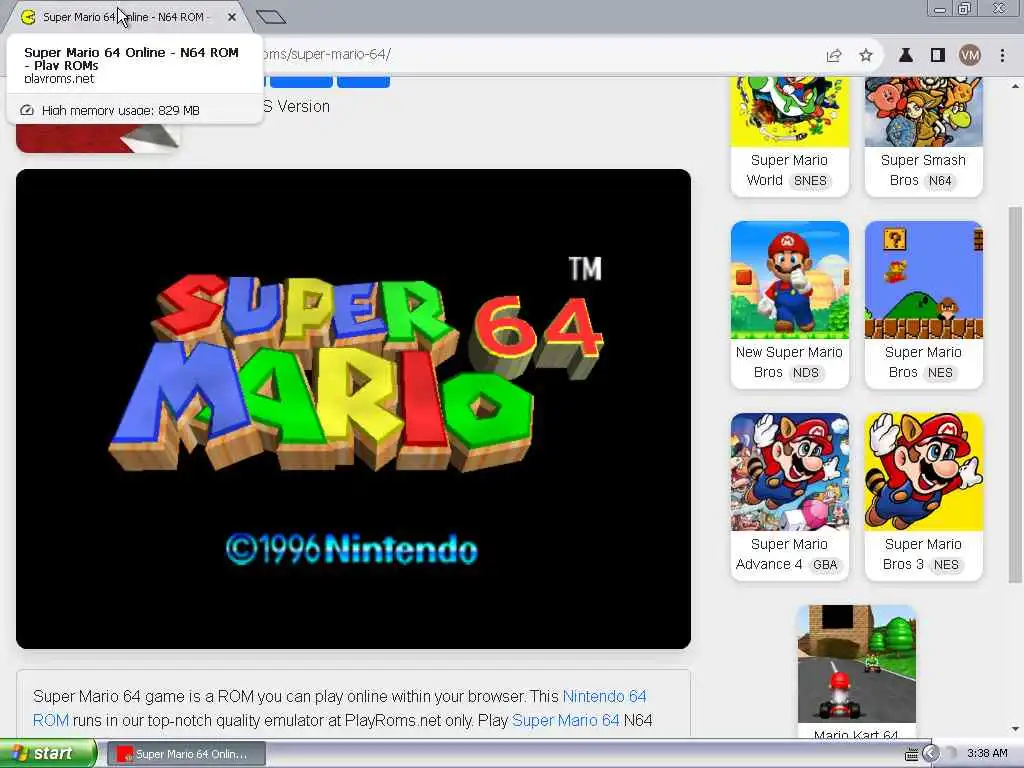Click the SNES platform badge

point(810,181)
